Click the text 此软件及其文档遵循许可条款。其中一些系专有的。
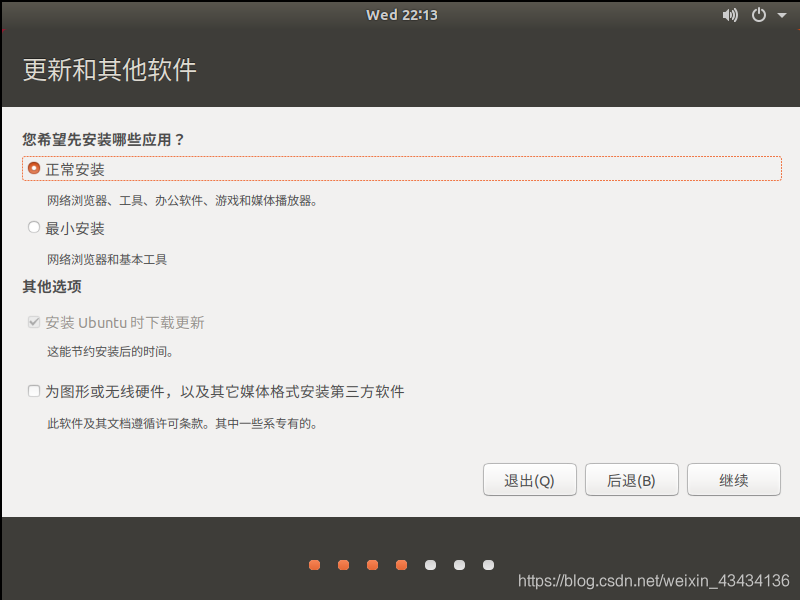Viewport: 800px width, 600px height. coord(183,423)
